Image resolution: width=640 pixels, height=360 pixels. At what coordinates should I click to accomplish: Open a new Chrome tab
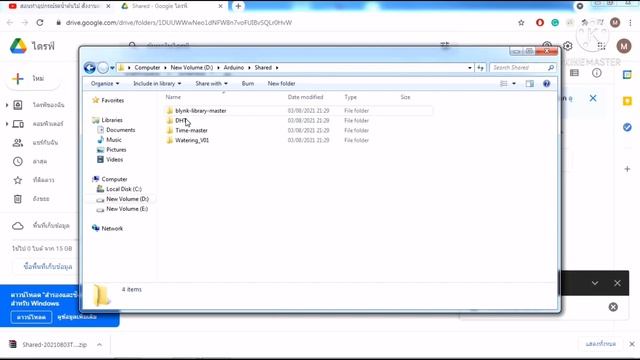238,6
